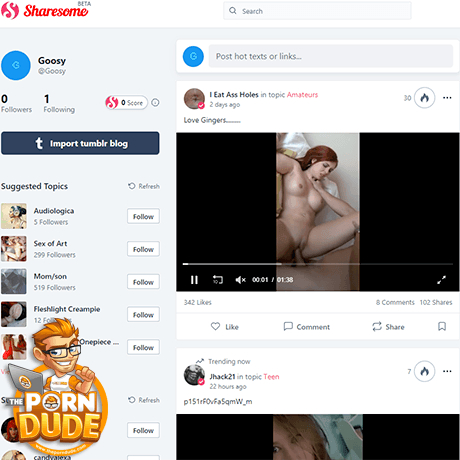460x460 pixels.
Task: Click the Trending now arrow icon
Action: [x=200, y=361]
